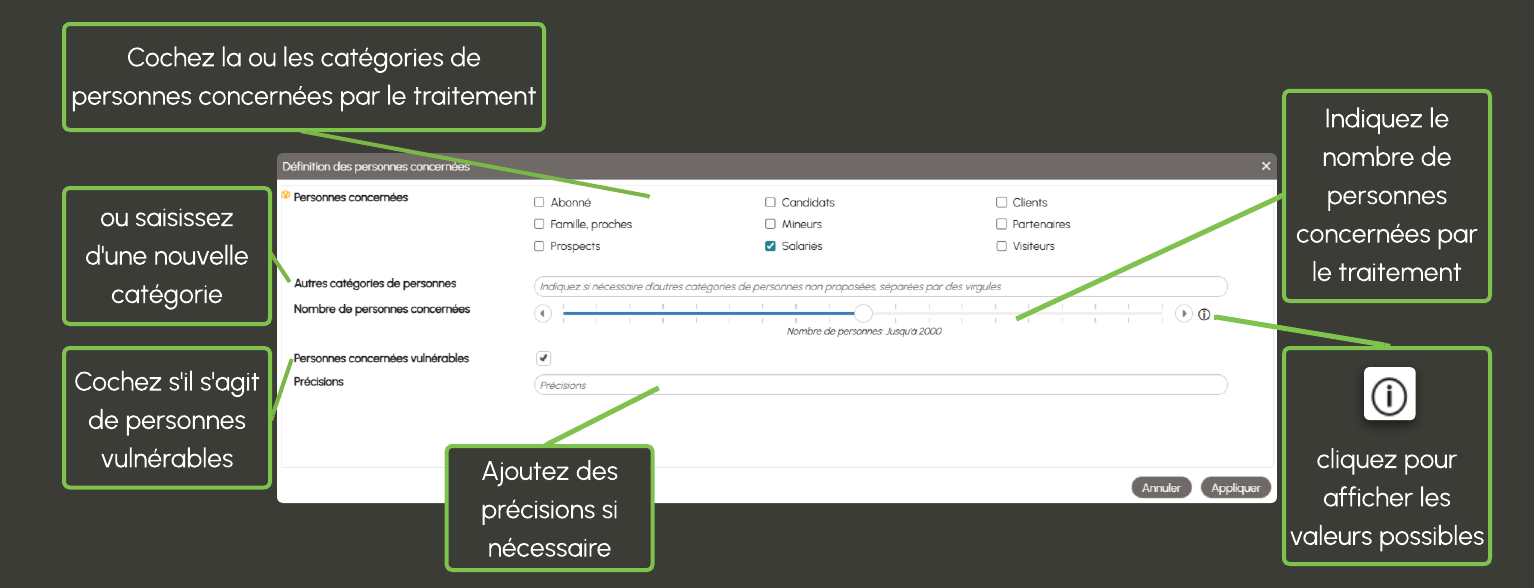This screenshot has width=1534, height=588.
Task: Click the info icon beside the slider
Action: (x=1204, y=314)
